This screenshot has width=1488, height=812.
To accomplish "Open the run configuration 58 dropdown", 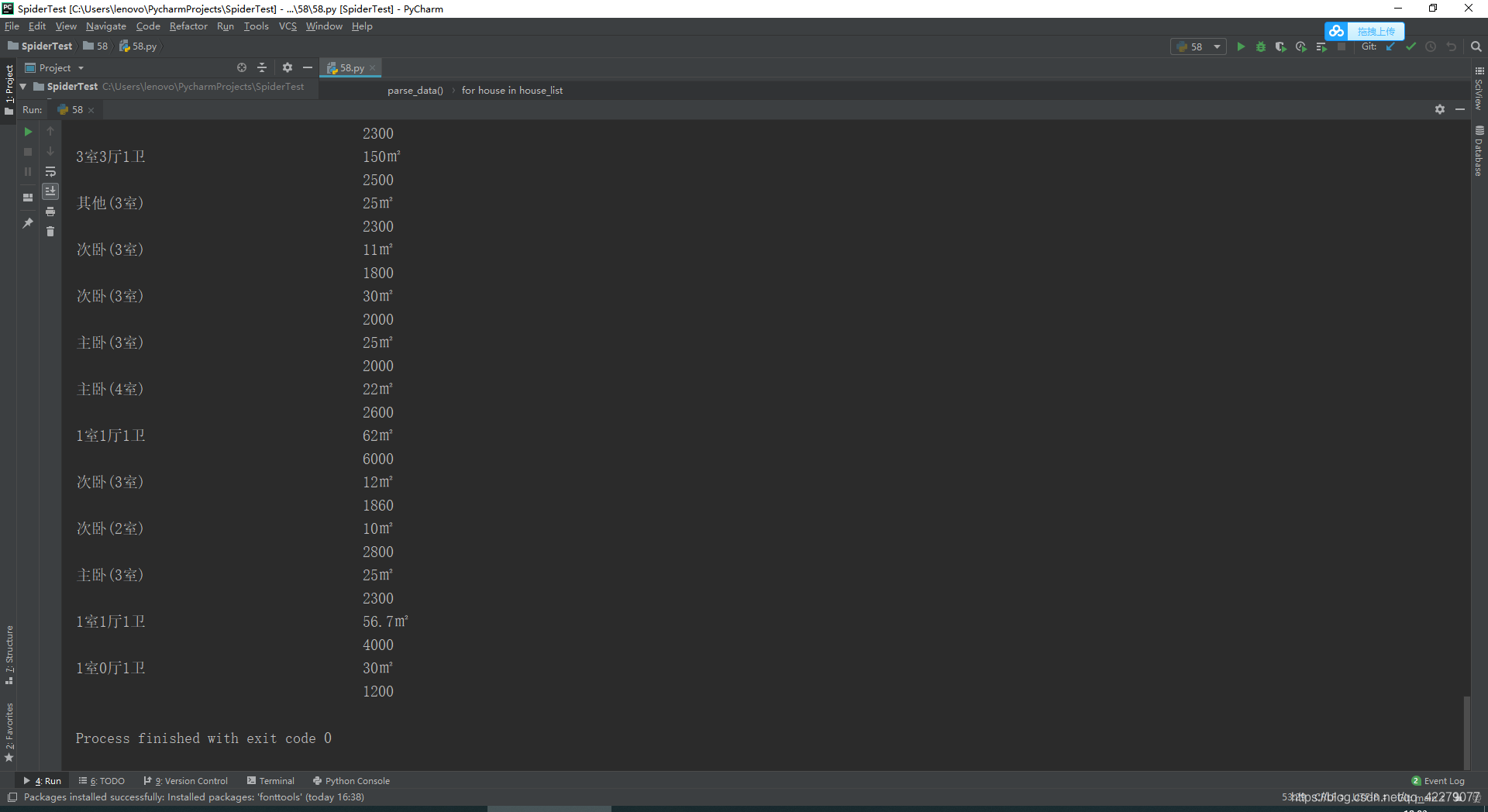I will [x=1198, y=46].
